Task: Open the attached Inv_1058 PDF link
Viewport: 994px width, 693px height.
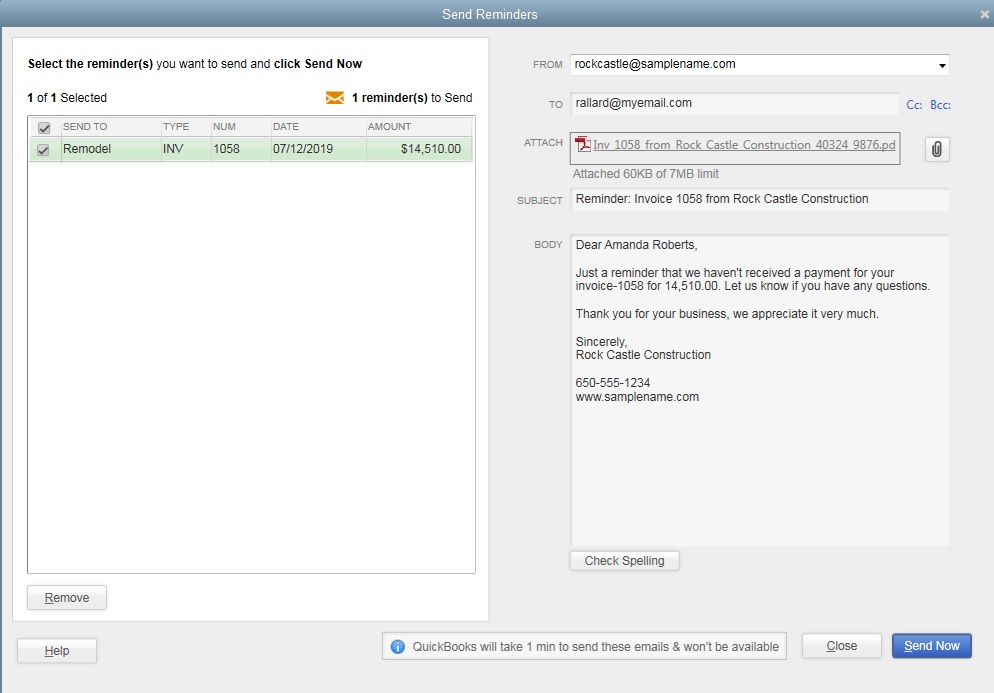Action: [744, 145]
